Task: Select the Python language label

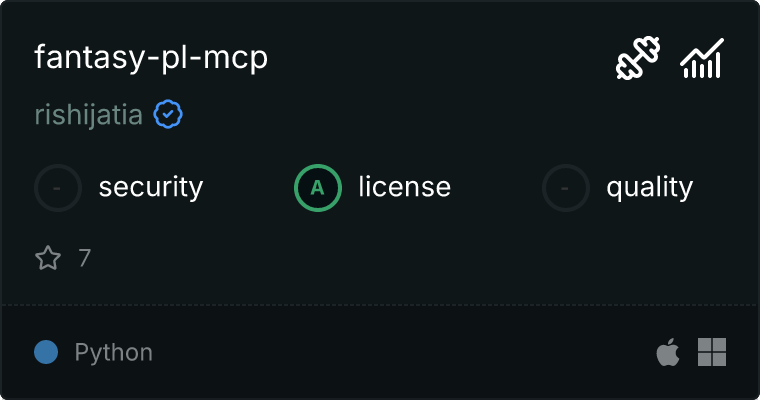Action: [x=113, y=352]
